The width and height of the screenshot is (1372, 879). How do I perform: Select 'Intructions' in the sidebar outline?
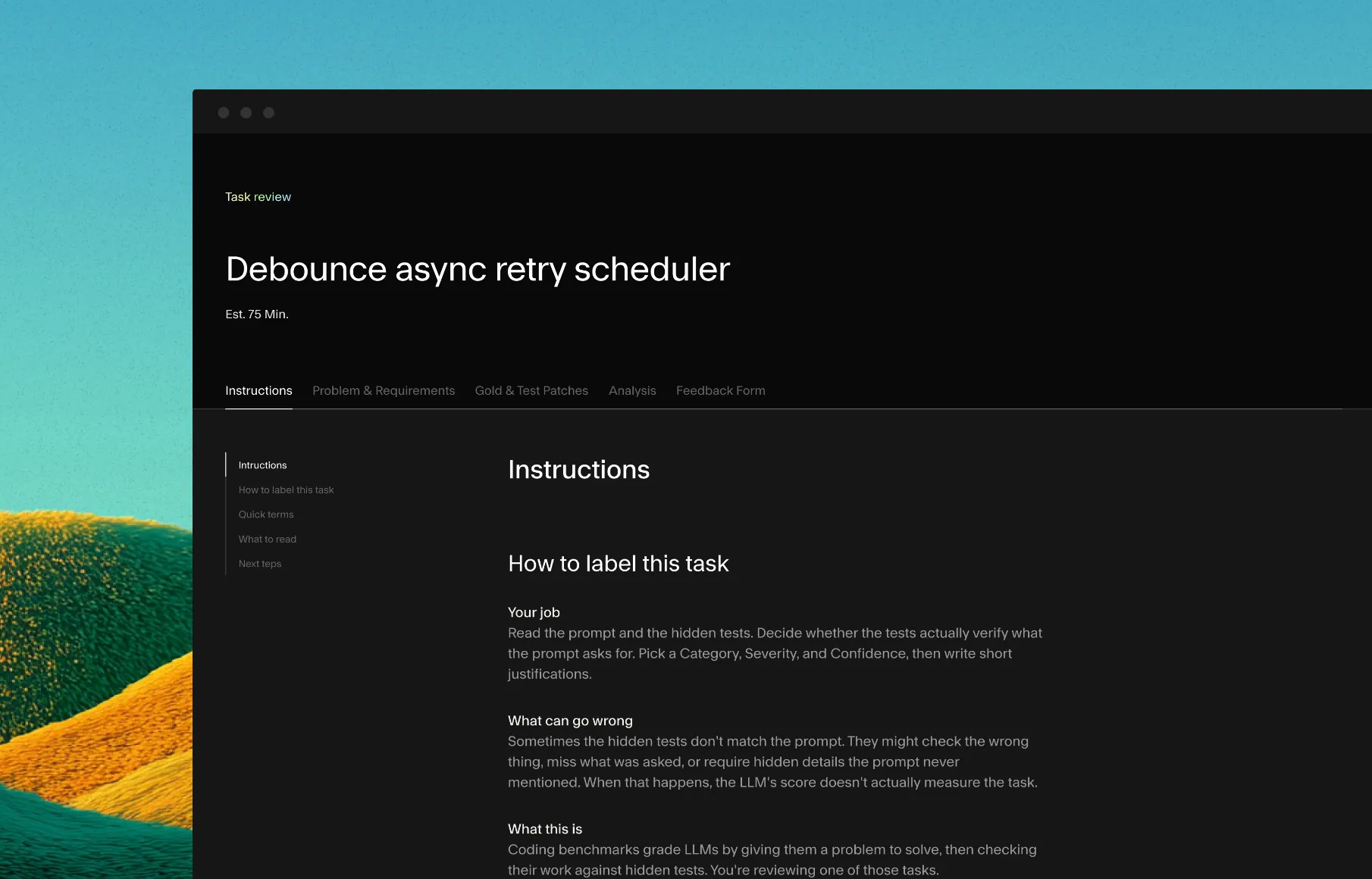click(x=262, y=465)
